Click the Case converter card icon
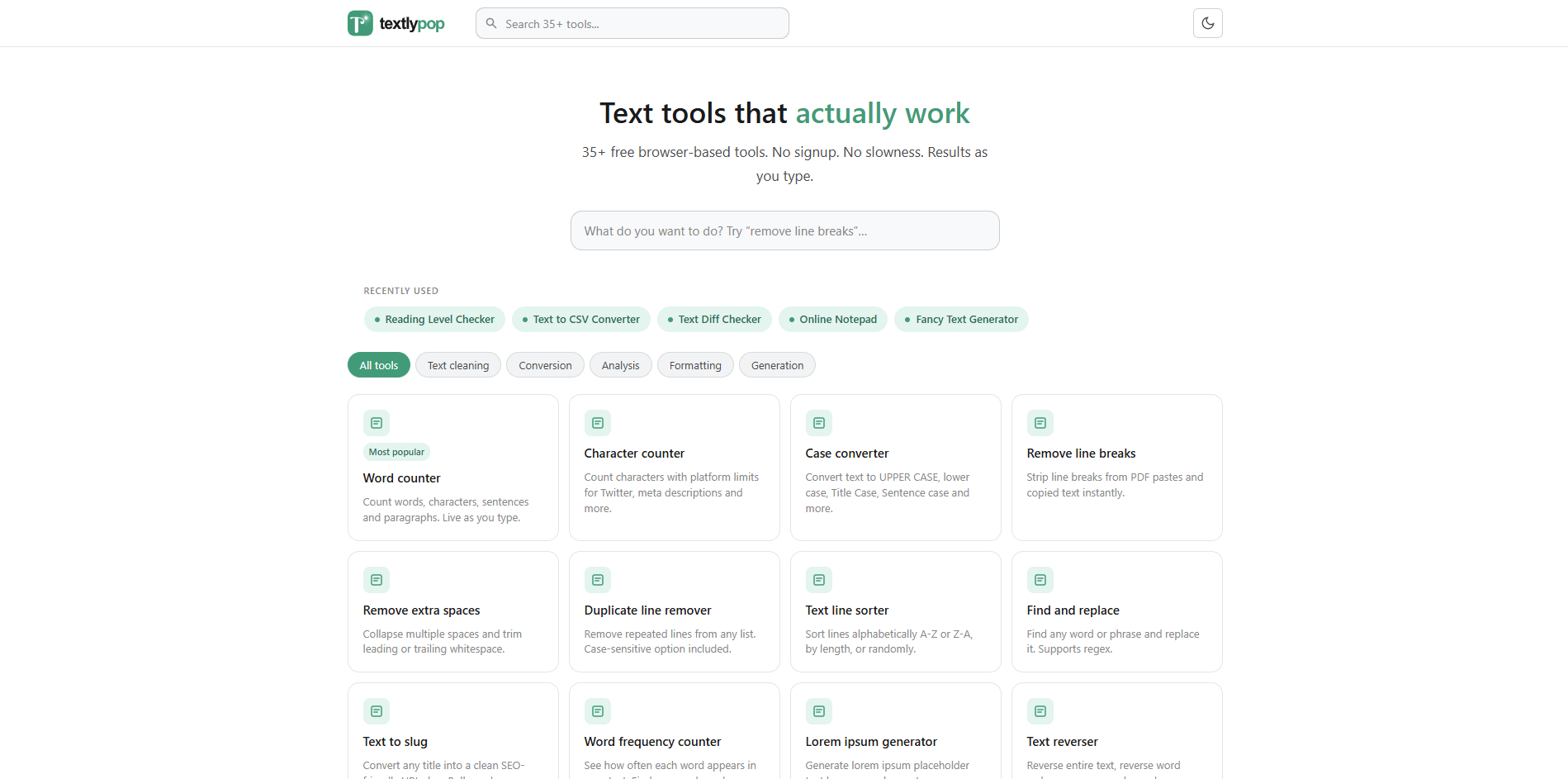Viewport: 1568px width, 779px height. [819, 423]
